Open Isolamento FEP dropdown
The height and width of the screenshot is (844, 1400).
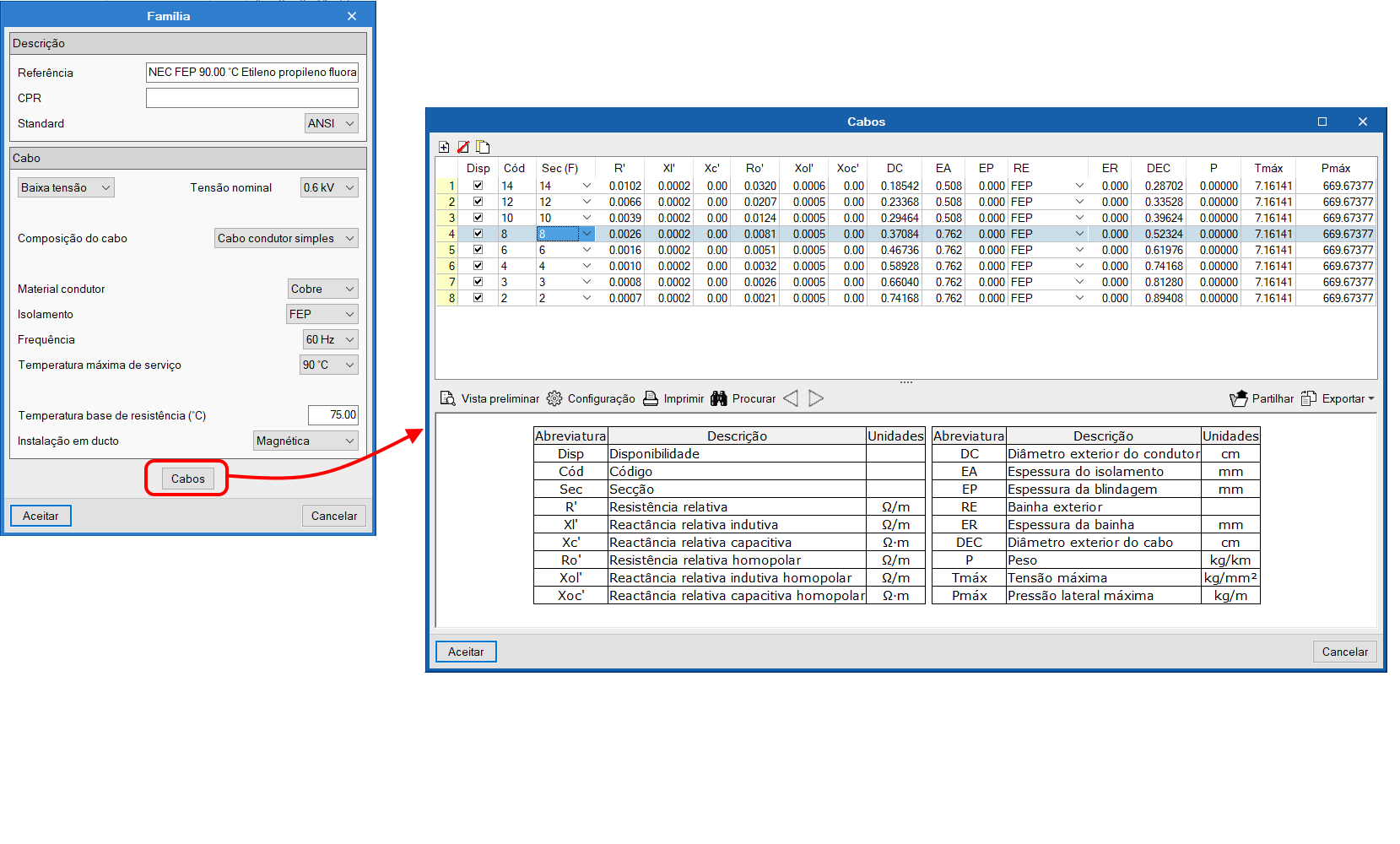pyautogui.click(x=322, y=314)
